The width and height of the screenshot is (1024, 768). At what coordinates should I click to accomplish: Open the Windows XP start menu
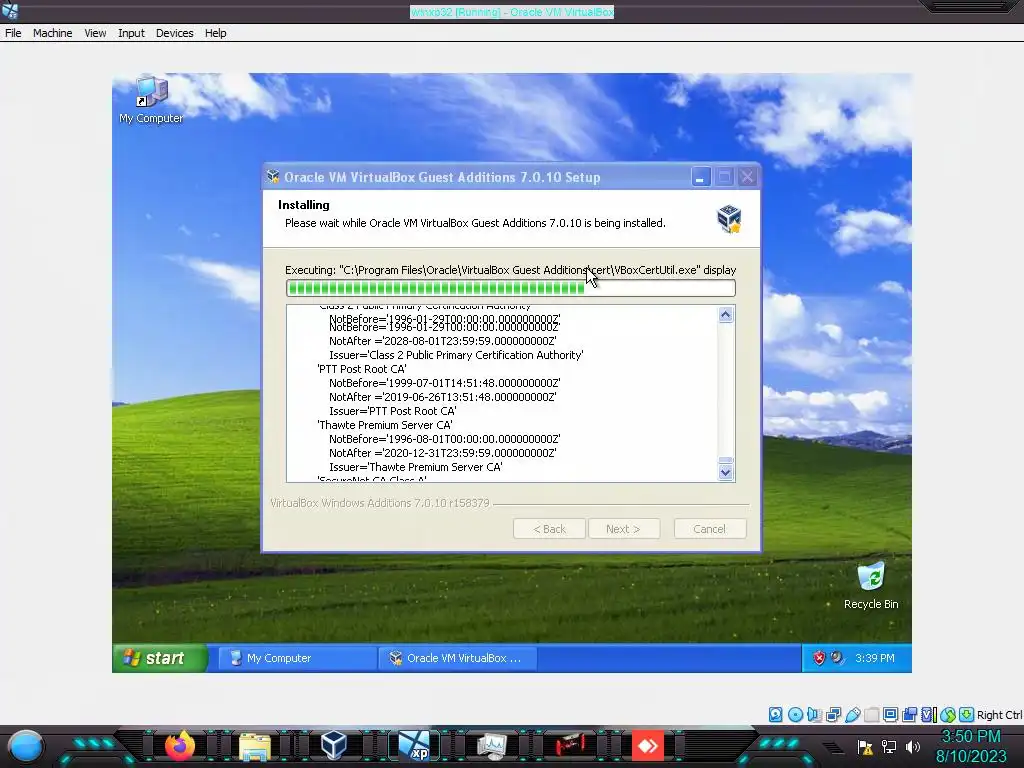tap(159, 658)
